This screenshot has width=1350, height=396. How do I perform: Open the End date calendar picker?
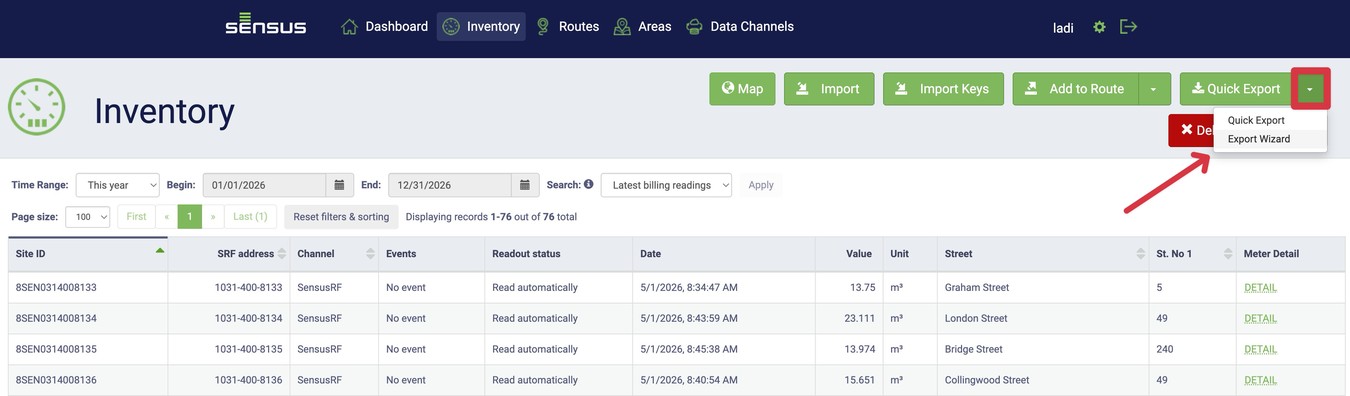click(x=525, y=185)
